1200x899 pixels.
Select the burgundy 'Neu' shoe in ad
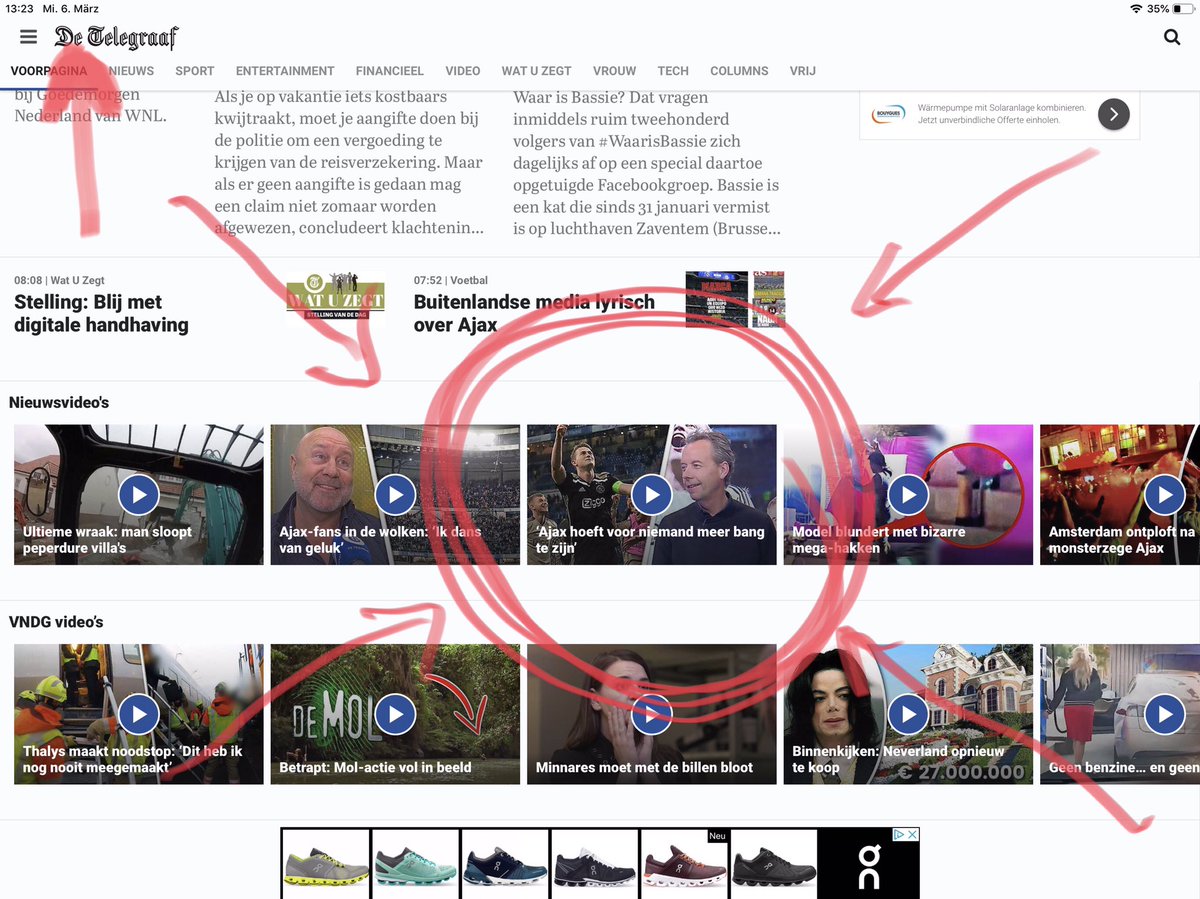tap(683, 864)
